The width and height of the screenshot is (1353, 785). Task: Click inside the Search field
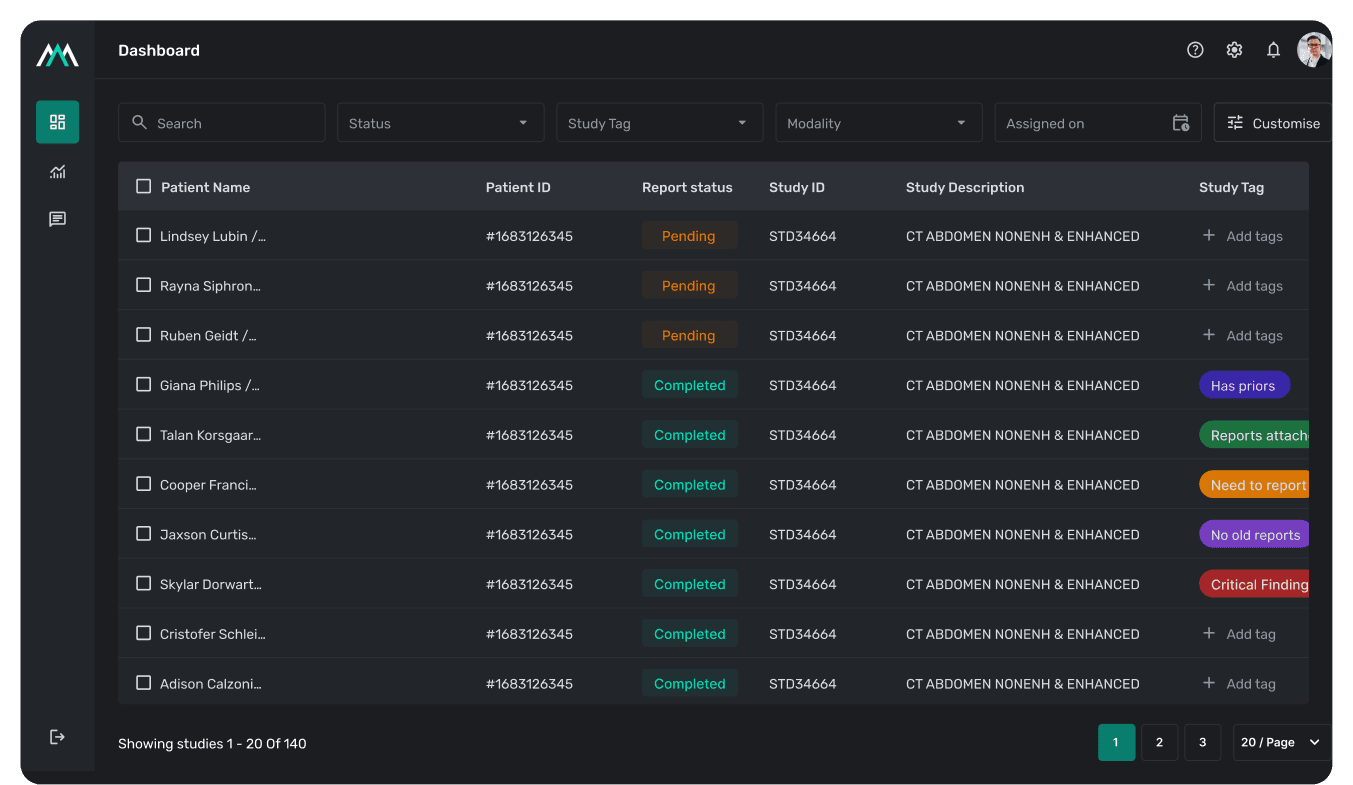coord(221,122)
